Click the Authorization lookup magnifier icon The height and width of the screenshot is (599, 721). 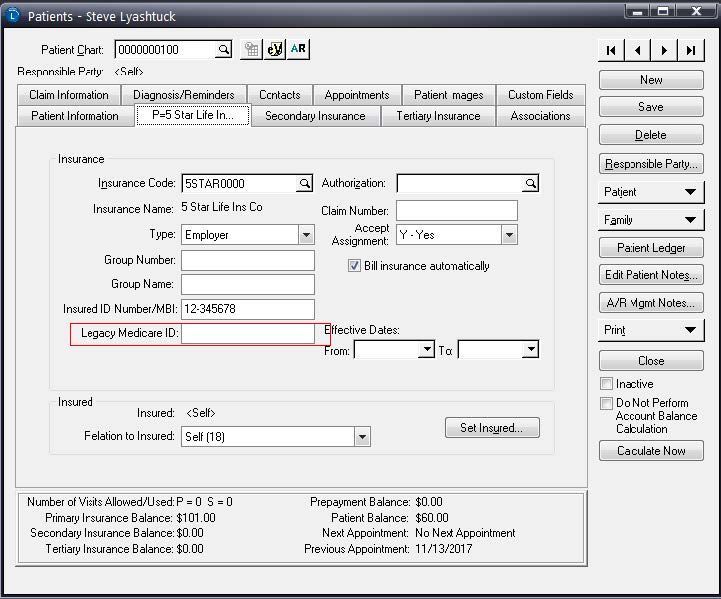click(530, 184)
